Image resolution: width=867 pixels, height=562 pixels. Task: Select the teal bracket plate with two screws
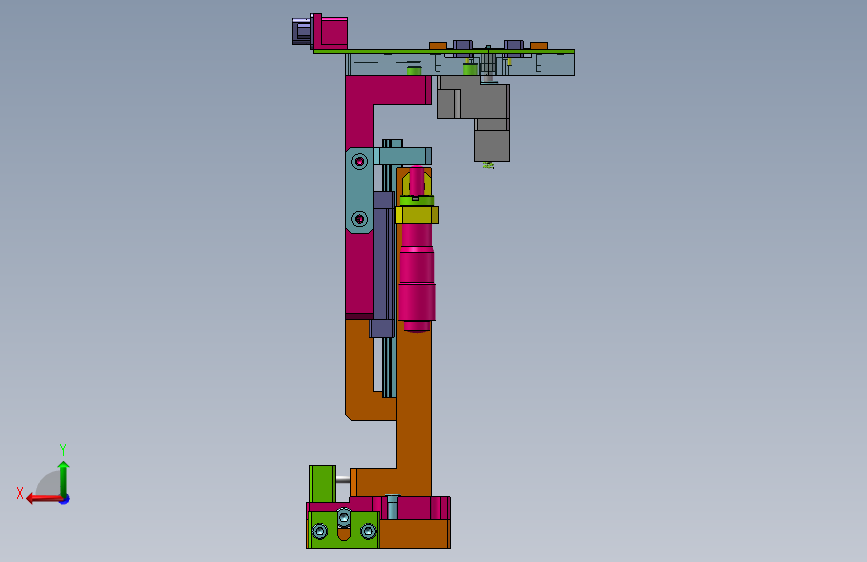click(359, 191)
